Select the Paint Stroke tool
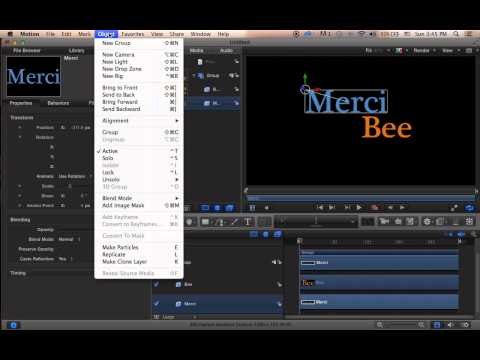The width and height of the screenshot is (480, 360). 234,222
